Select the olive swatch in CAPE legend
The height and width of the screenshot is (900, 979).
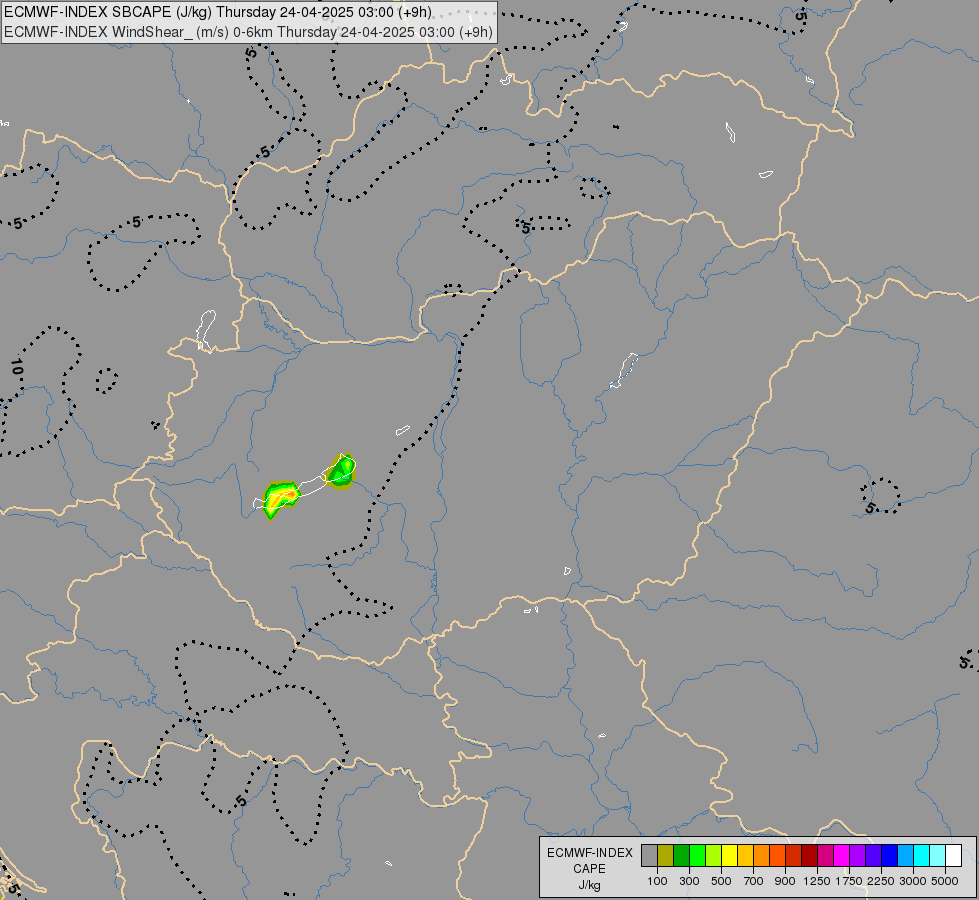666,856
